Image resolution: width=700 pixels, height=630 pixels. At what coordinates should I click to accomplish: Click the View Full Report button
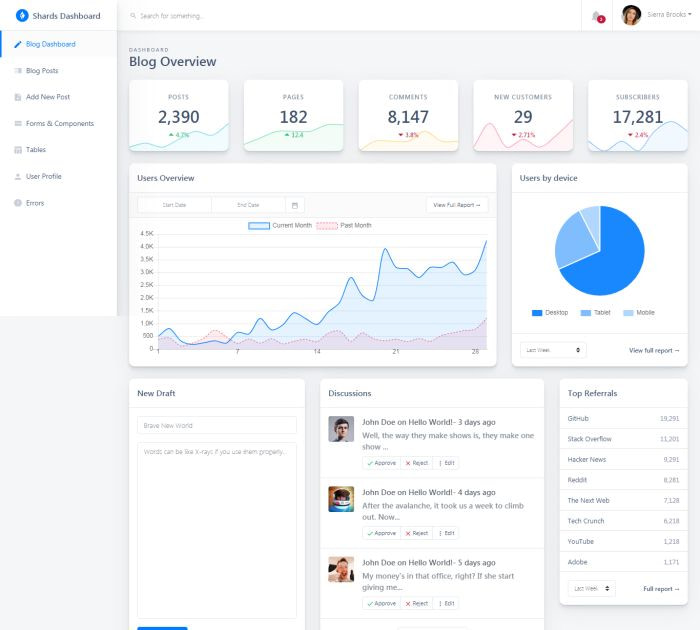(x=457, y=205)
